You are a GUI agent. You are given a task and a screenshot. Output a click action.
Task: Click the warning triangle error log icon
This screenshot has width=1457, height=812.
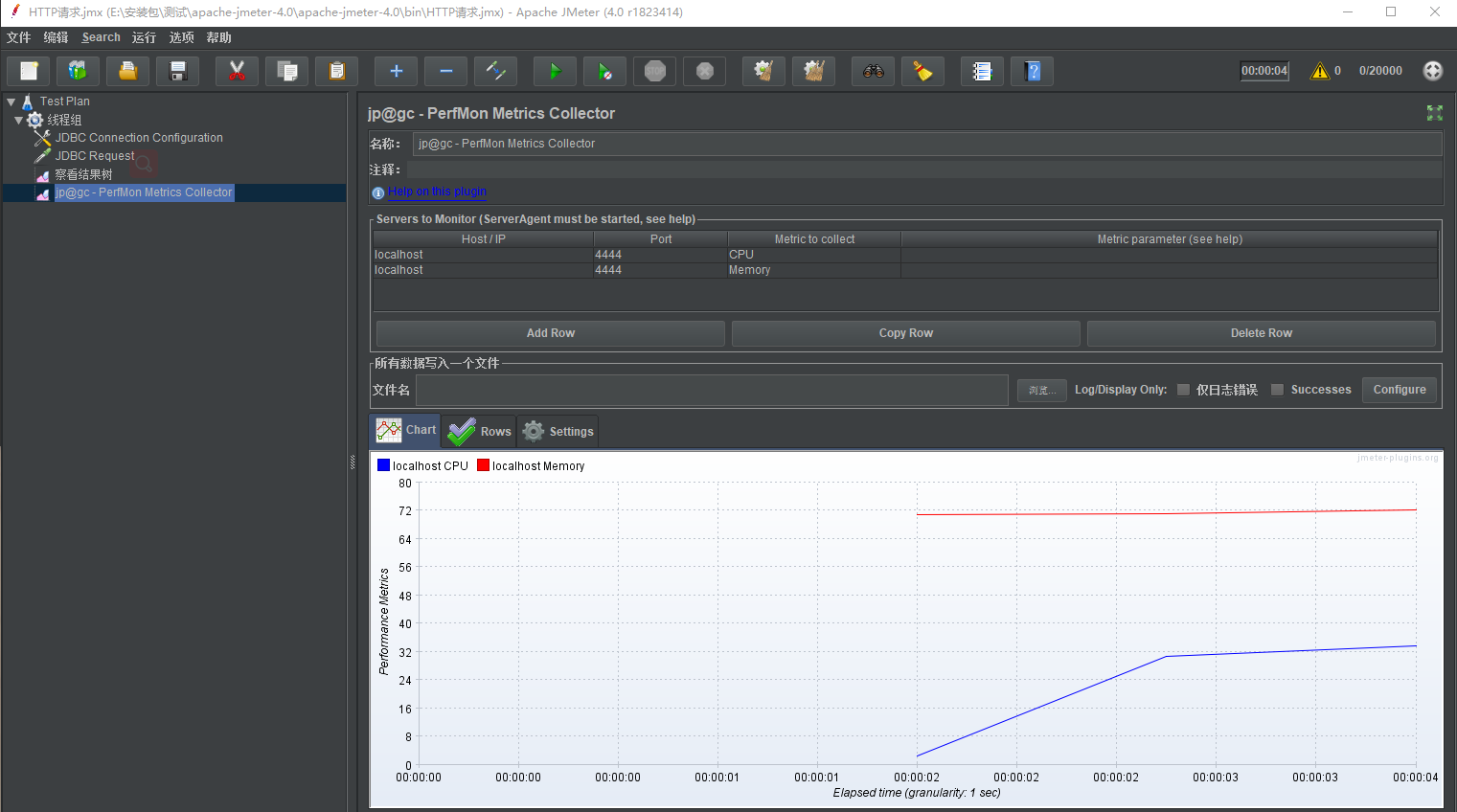[1319, 71]
